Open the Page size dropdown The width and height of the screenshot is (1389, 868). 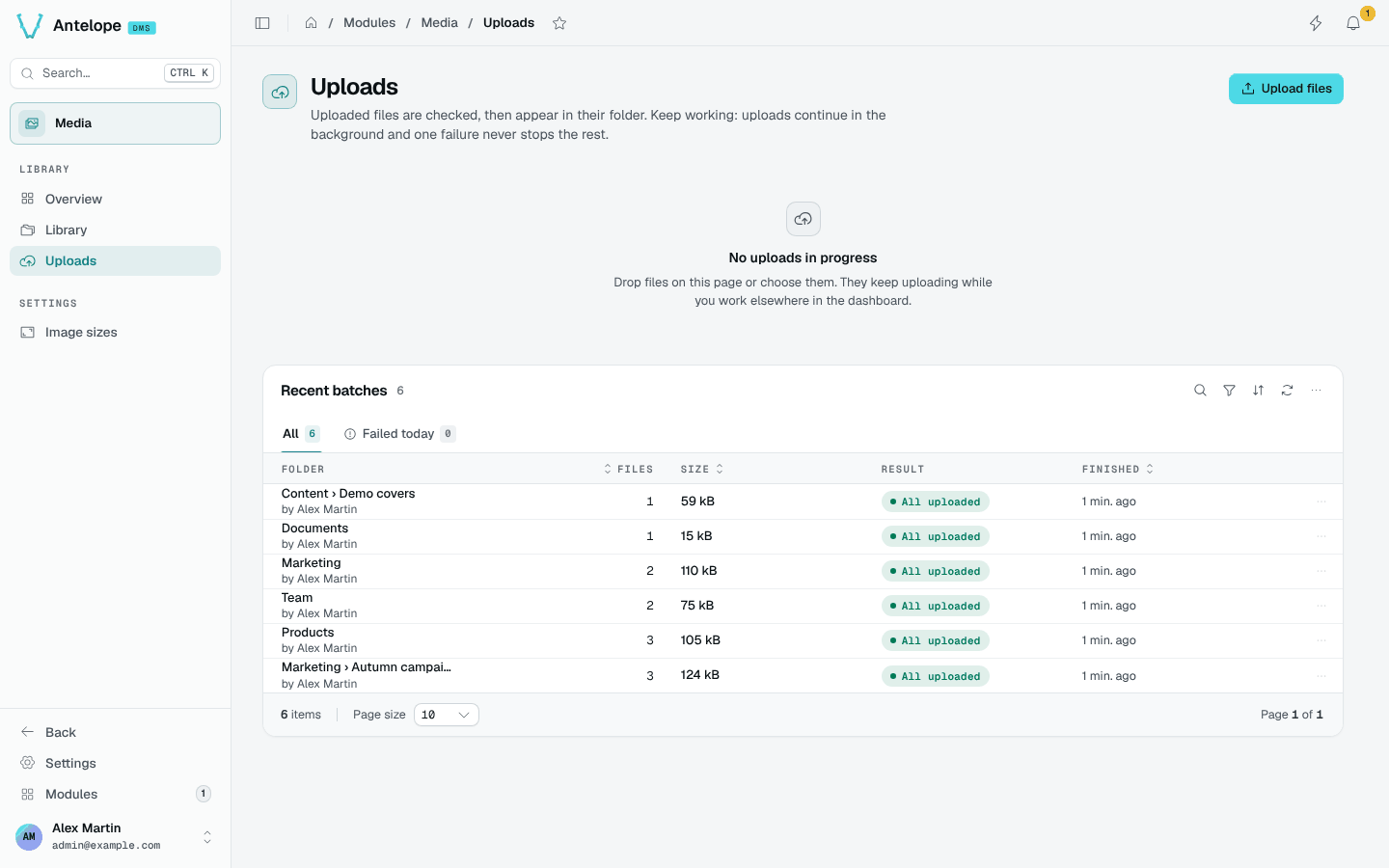(447, 715)
